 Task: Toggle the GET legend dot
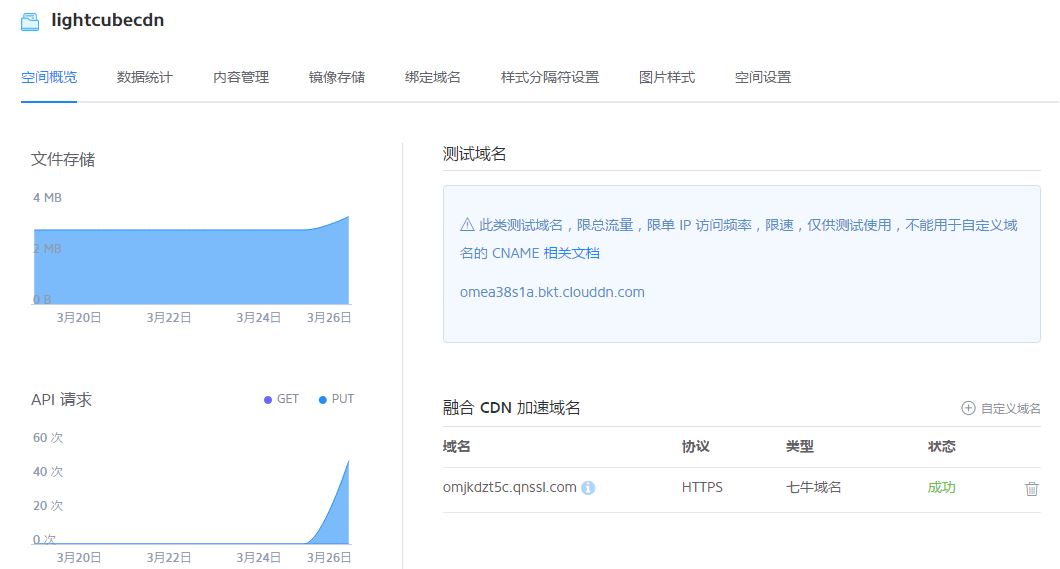coord(268,399)
